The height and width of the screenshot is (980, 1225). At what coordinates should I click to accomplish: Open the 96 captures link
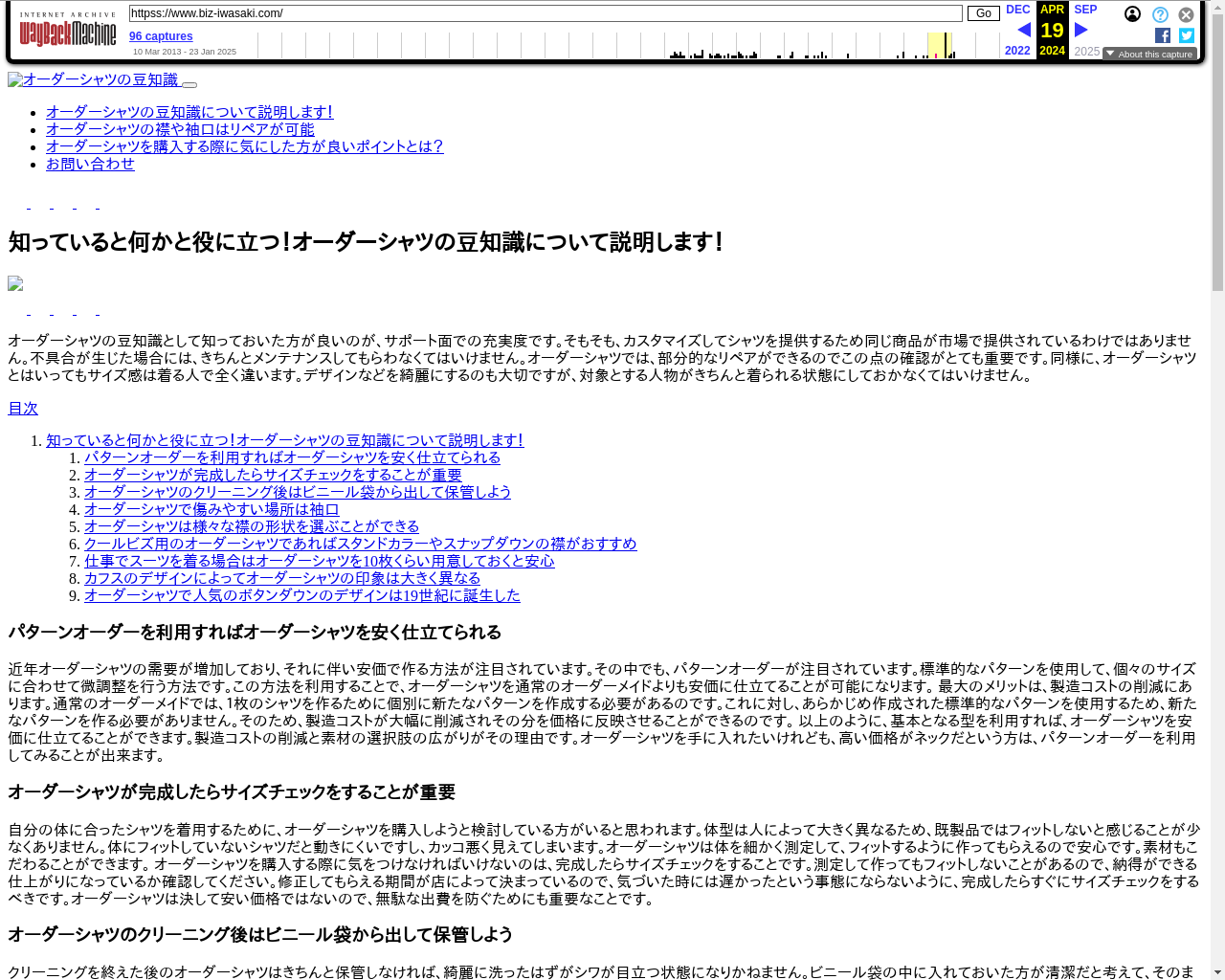pos(161,36)
